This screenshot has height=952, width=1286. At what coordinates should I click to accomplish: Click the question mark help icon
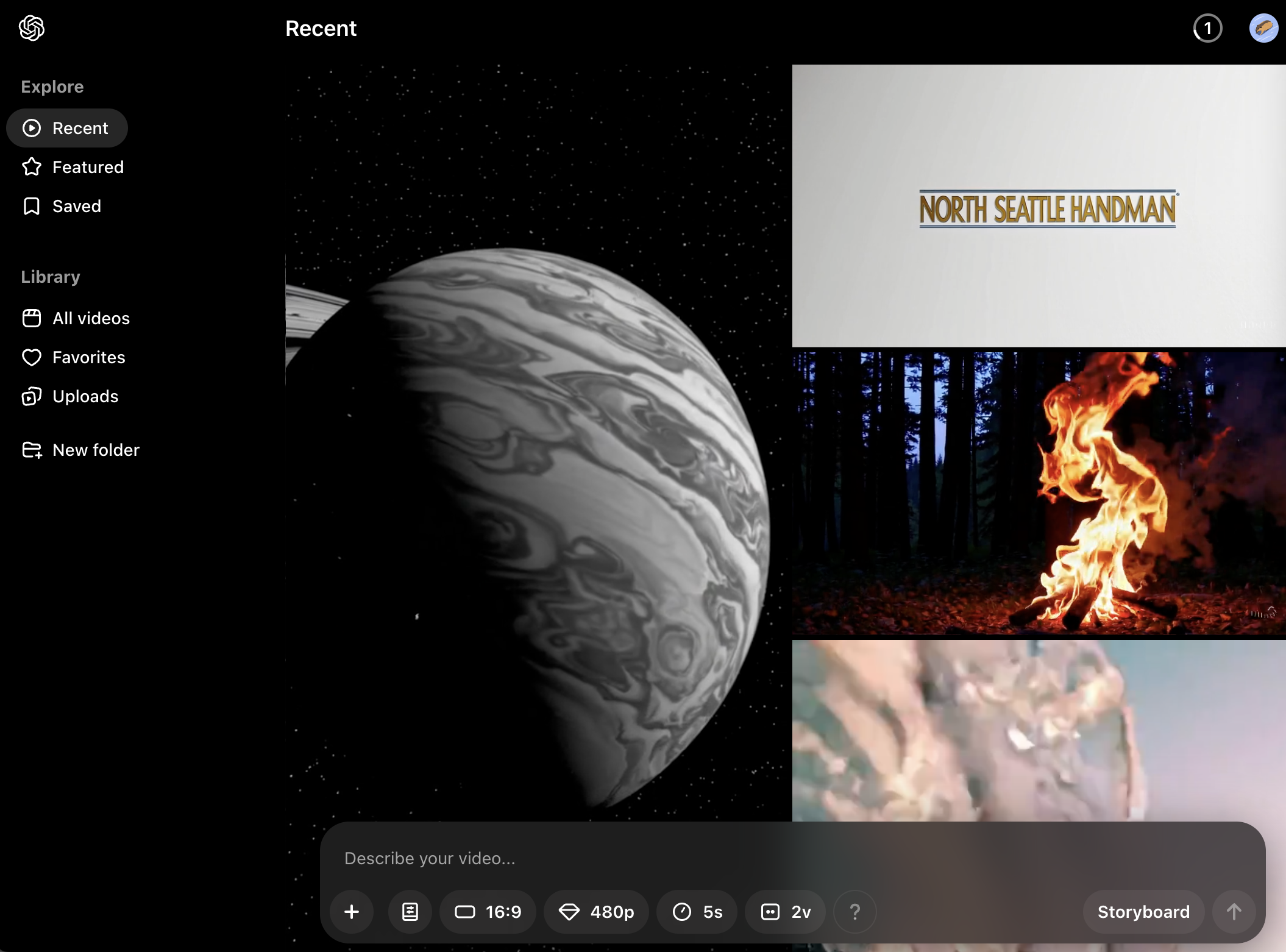coord(854,912)
